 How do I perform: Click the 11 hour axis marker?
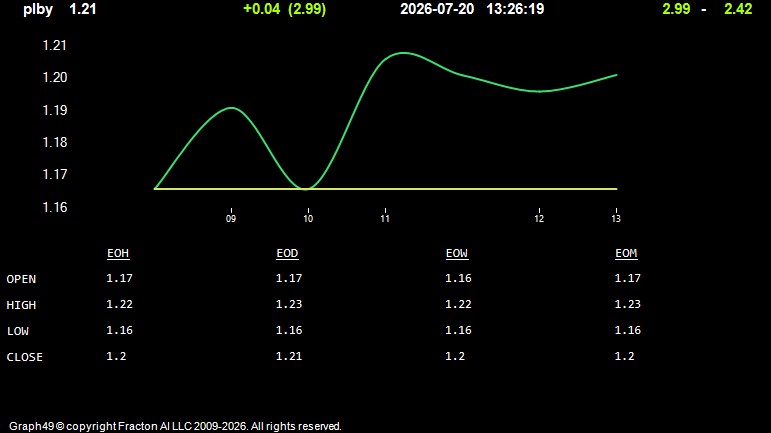pos(385,218)
